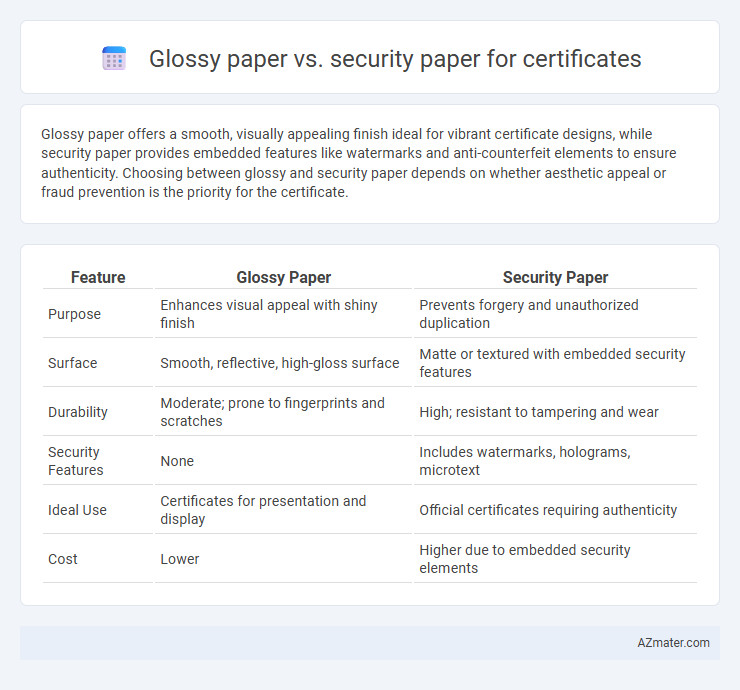Select the 'Glossy Paper' column header
740x690 pixels.
pyautogui.click(x=284, y=278)
